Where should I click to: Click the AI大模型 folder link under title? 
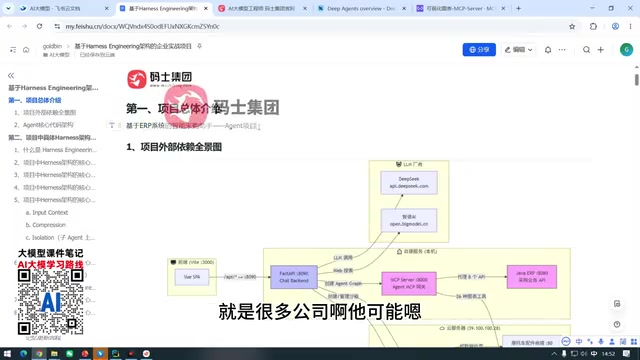56,55
